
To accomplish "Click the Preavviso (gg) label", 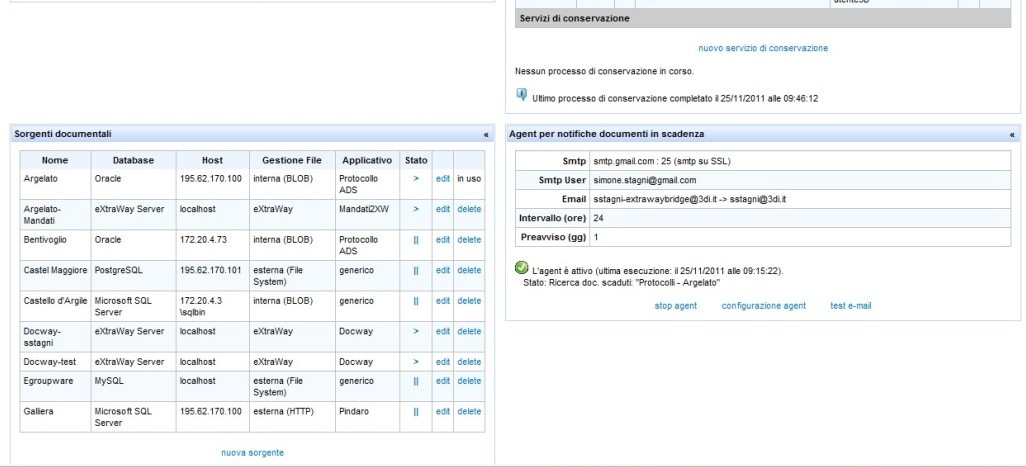I will 553,237.
